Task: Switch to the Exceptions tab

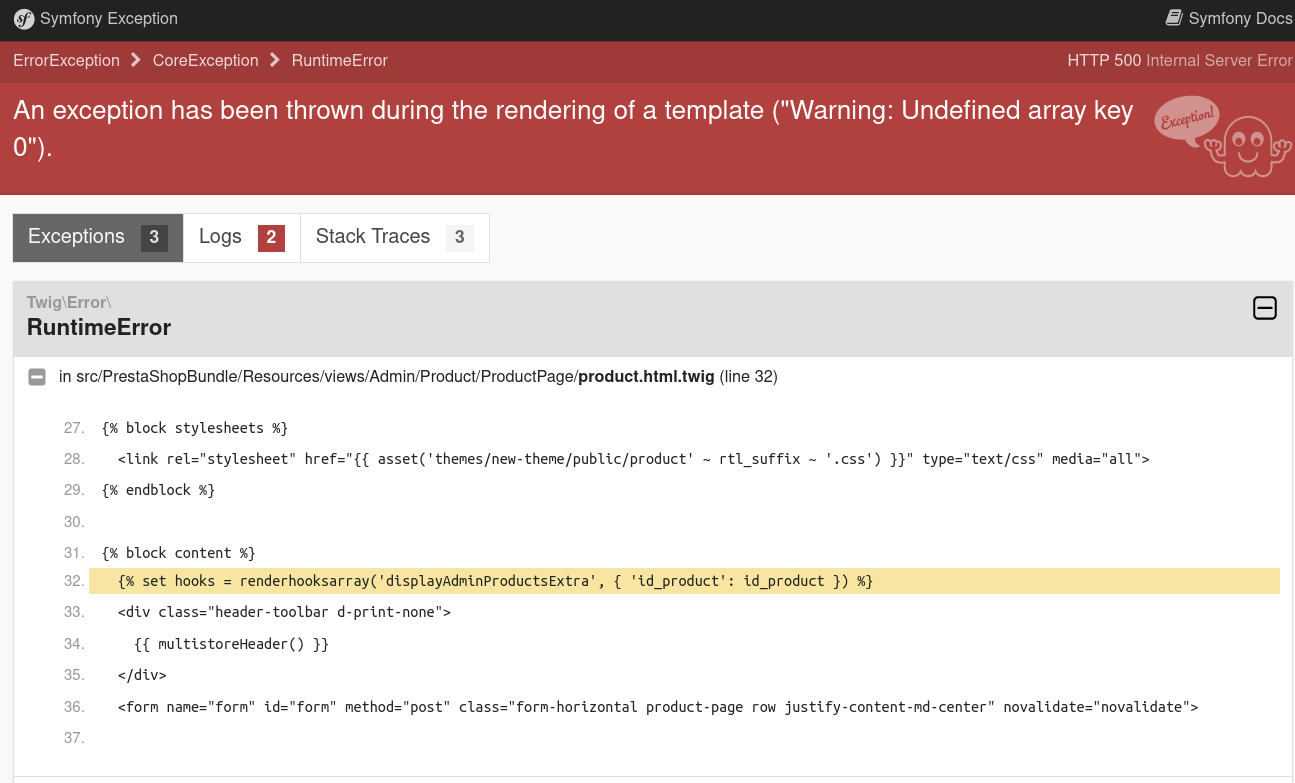Action: tap(97, 237)
